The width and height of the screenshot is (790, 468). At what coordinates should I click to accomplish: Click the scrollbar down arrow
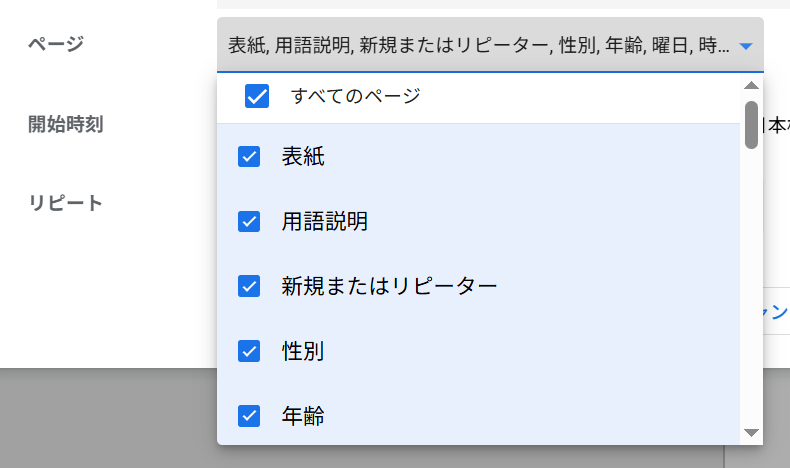click(x=751, y=433)
